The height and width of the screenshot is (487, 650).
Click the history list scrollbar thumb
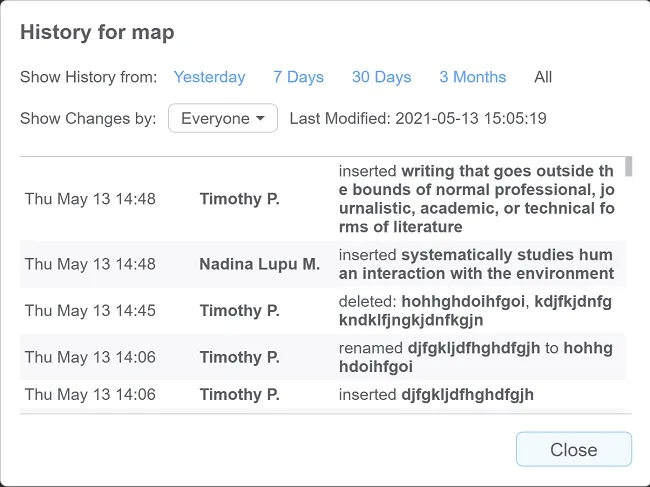coord(628,166)
